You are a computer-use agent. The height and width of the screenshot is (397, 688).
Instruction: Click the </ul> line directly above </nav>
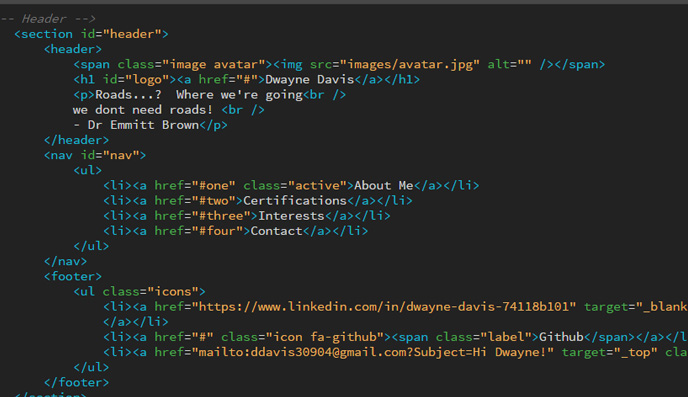(x=91, y=246)
